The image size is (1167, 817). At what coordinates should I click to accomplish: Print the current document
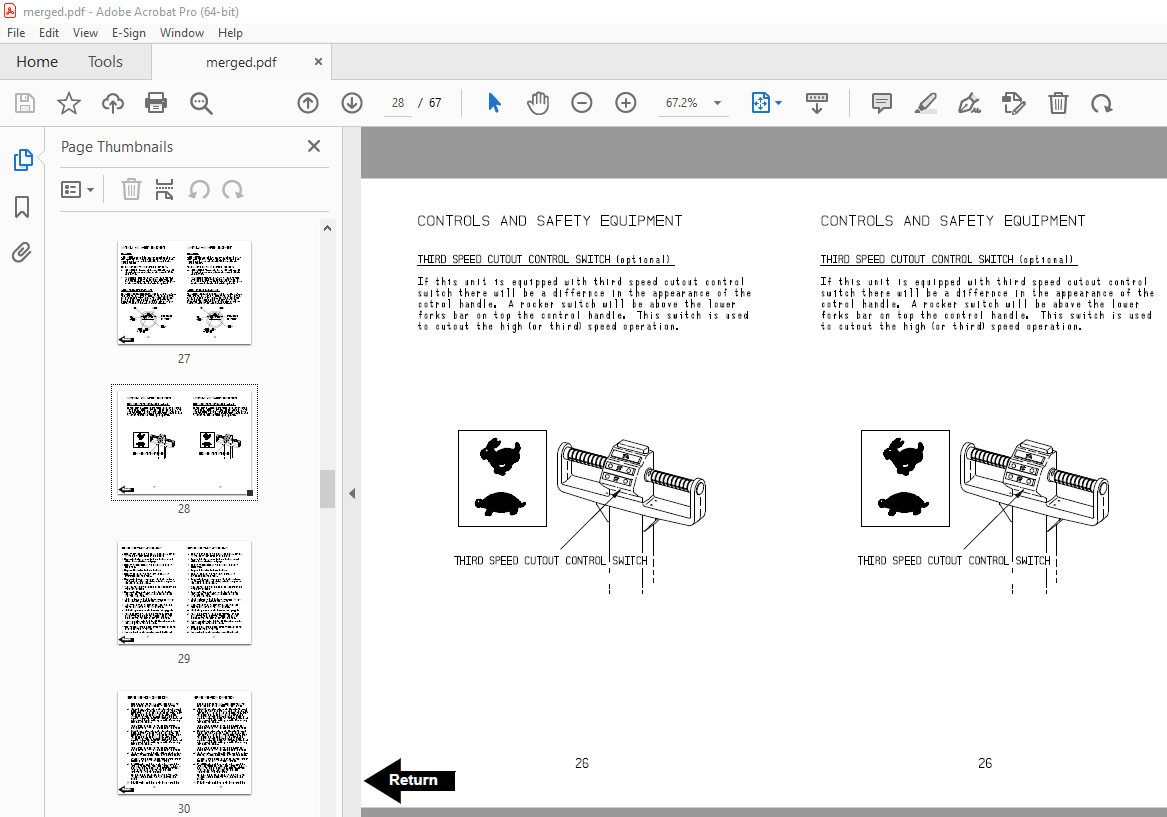[156, 102]
